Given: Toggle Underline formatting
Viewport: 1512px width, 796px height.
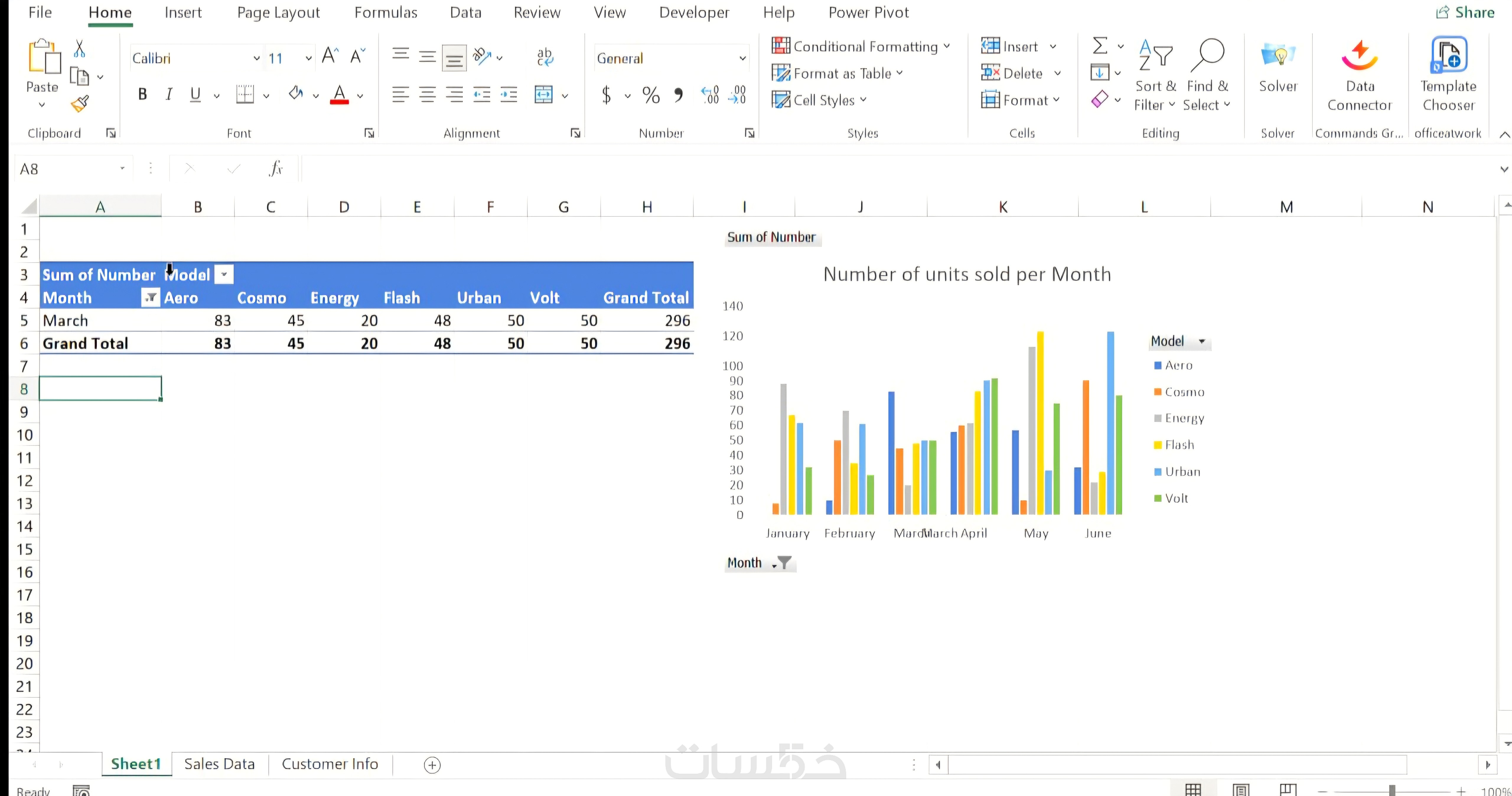Looking at the screenshot, I should pos(195,94).
